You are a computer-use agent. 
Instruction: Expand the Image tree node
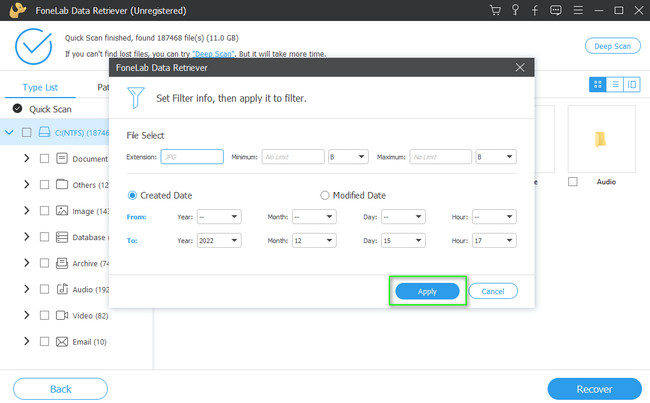click(x=27, y=211)
